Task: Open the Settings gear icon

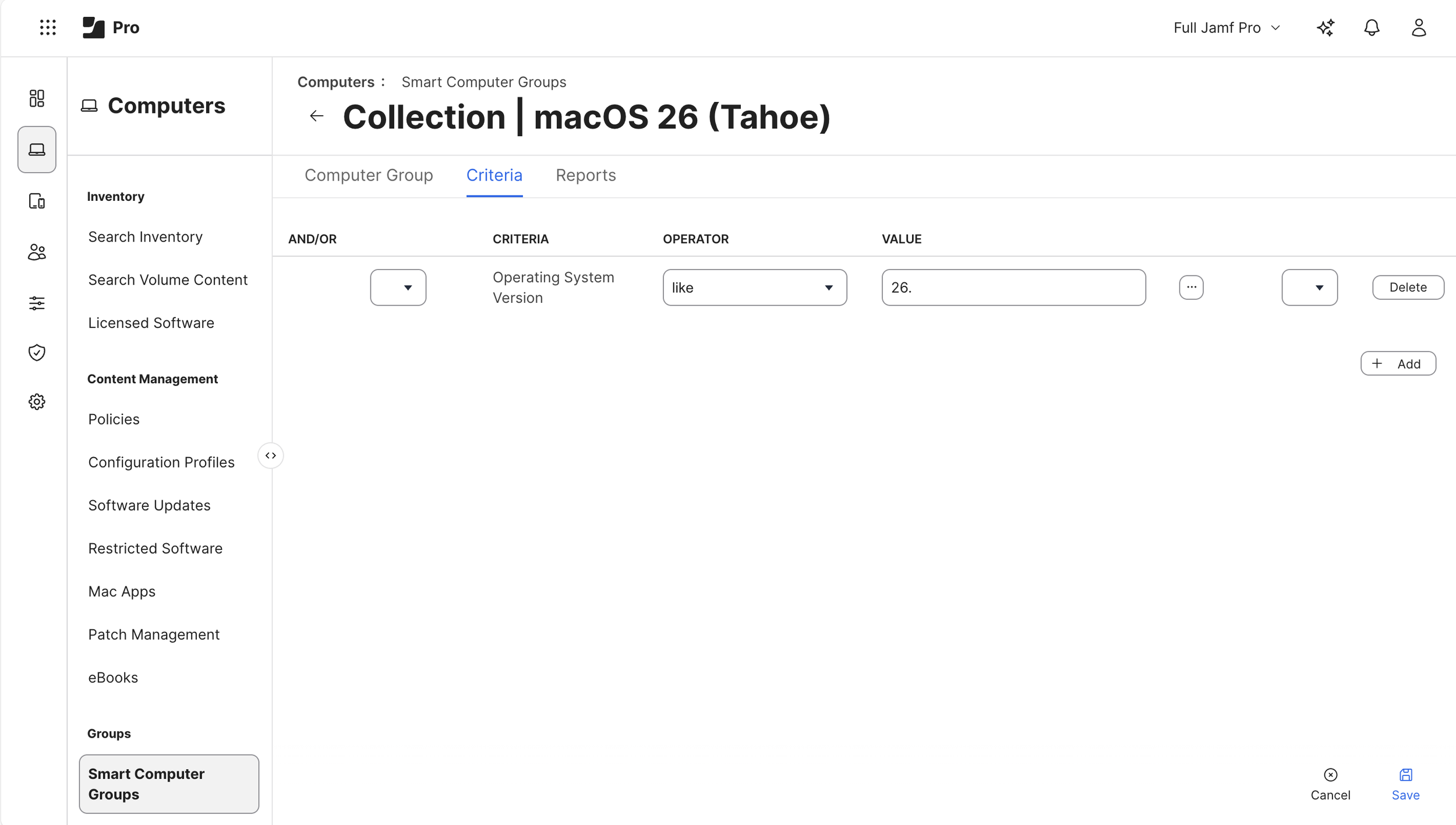Action: tap(37, 402)
